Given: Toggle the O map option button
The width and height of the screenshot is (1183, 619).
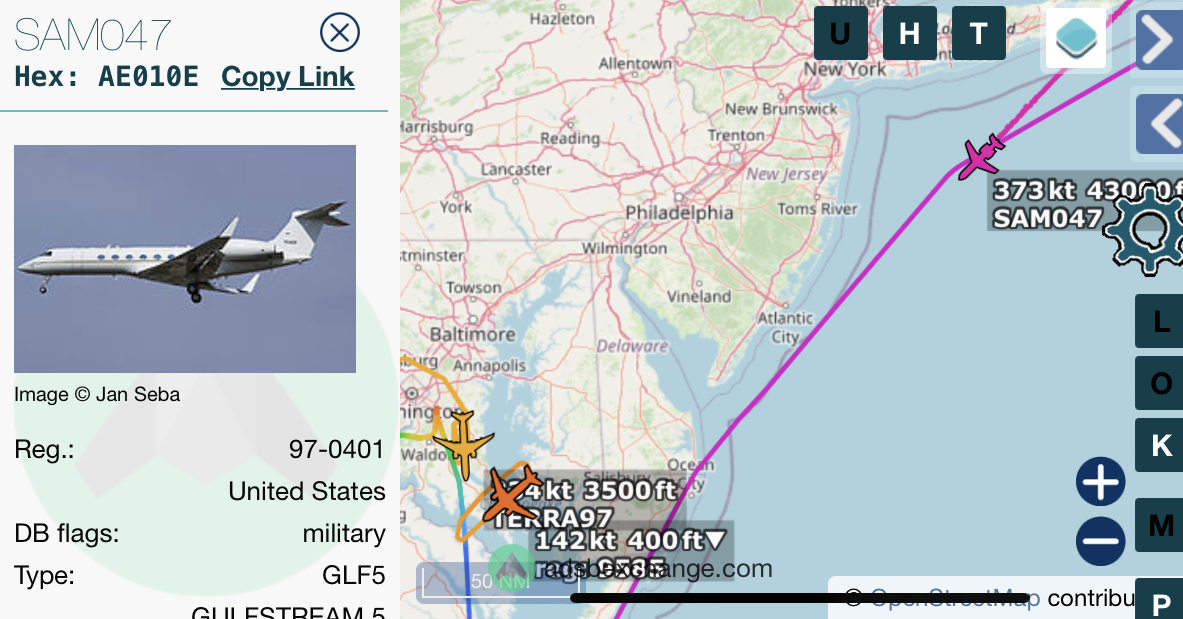Looking at the screenshot, I should pos(1160,383).
